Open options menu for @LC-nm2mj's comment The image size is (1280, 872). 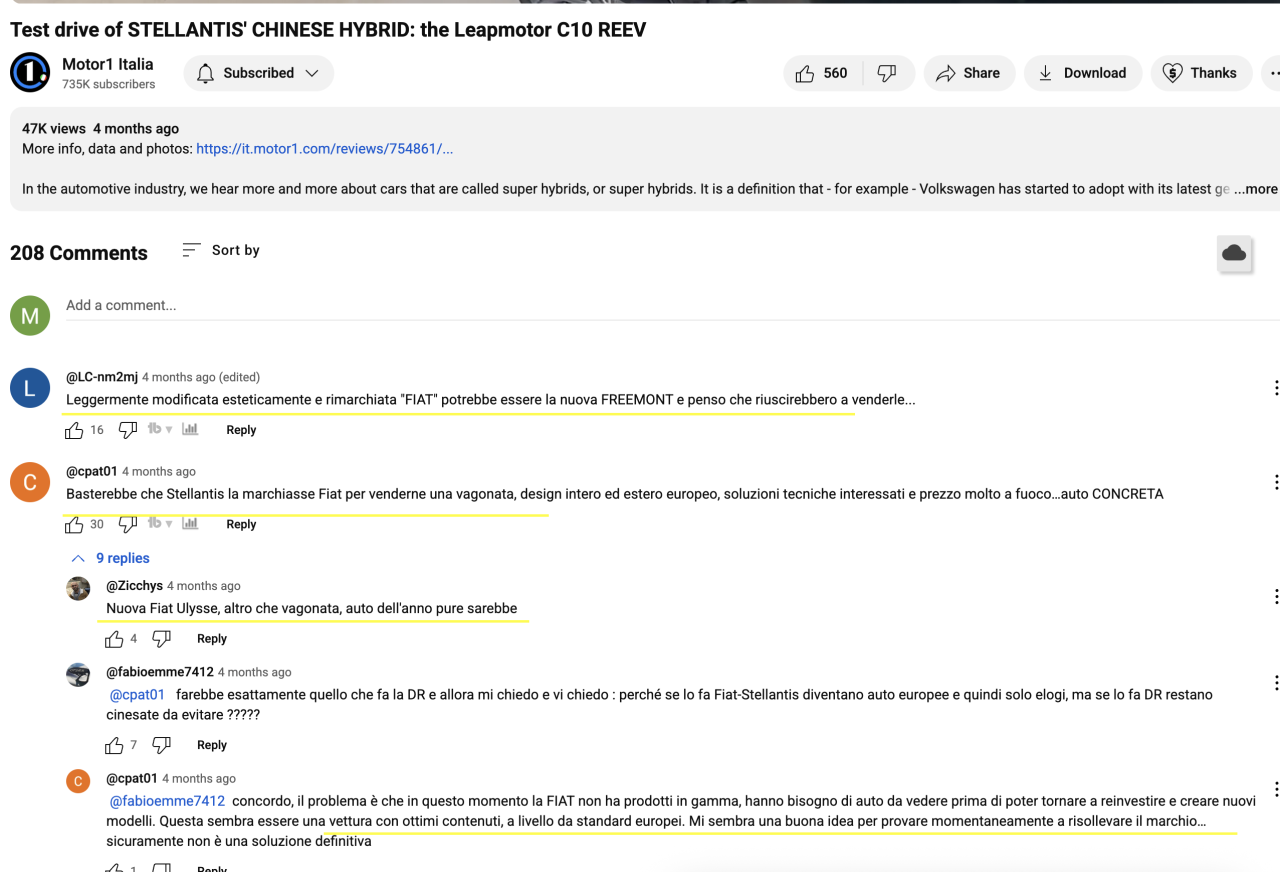(1276, 388)
